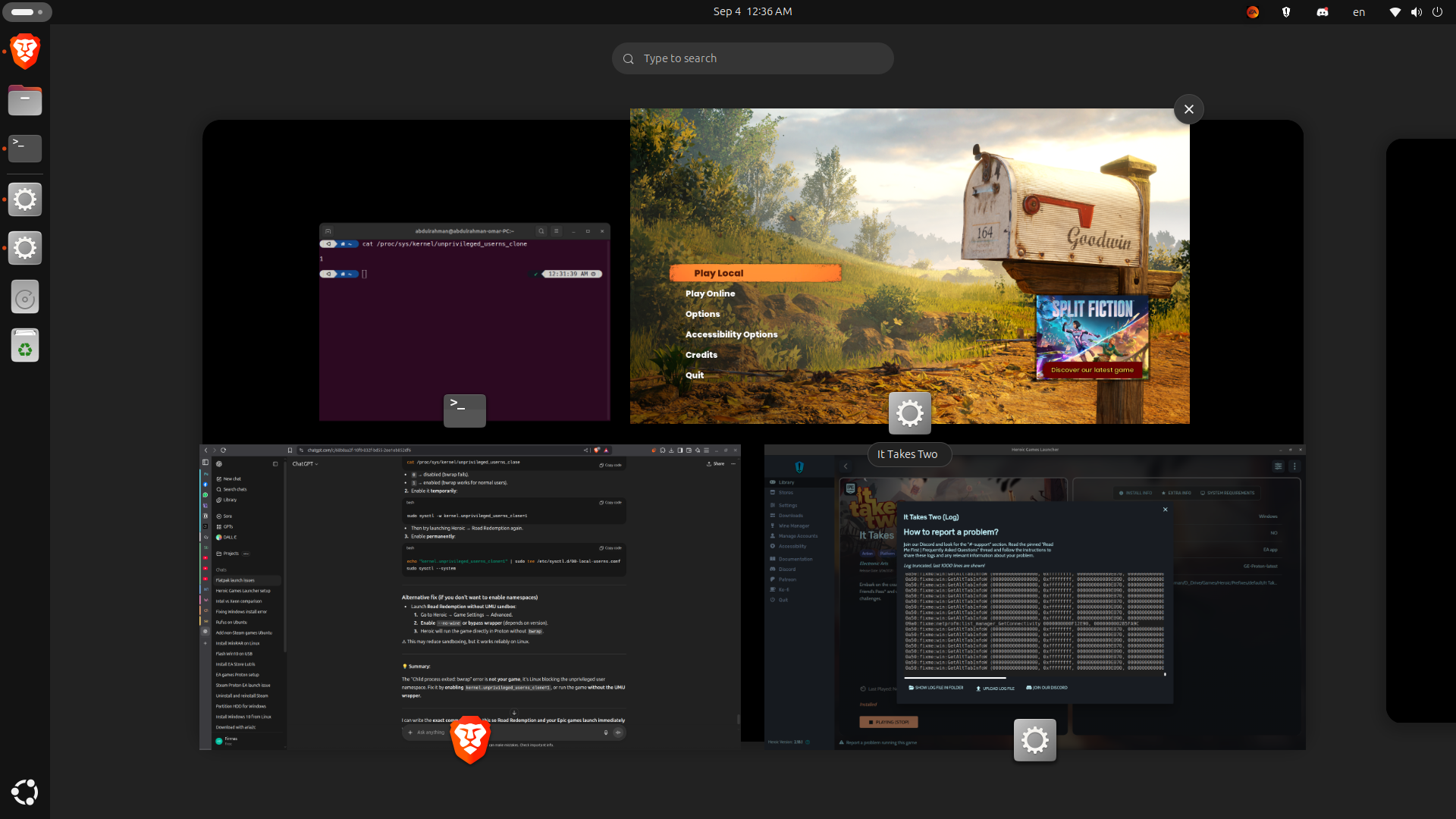Image resolution: width=1456 pixels, height=819 pixels.
Task: Show Applications grid via Ubuntu logo
Action: coord(25,792)
